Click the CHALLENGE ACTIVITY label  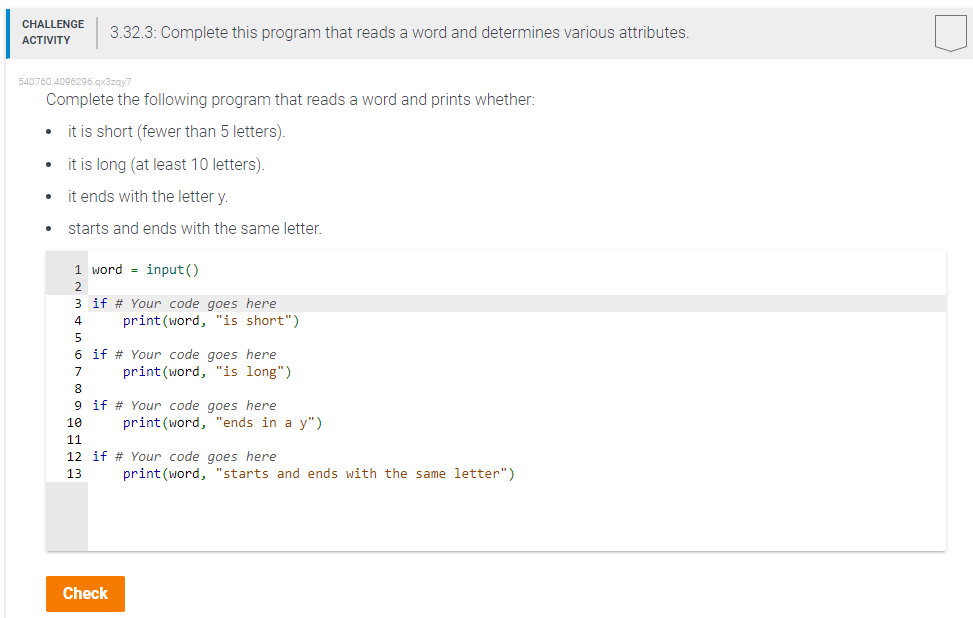[53, 31]
